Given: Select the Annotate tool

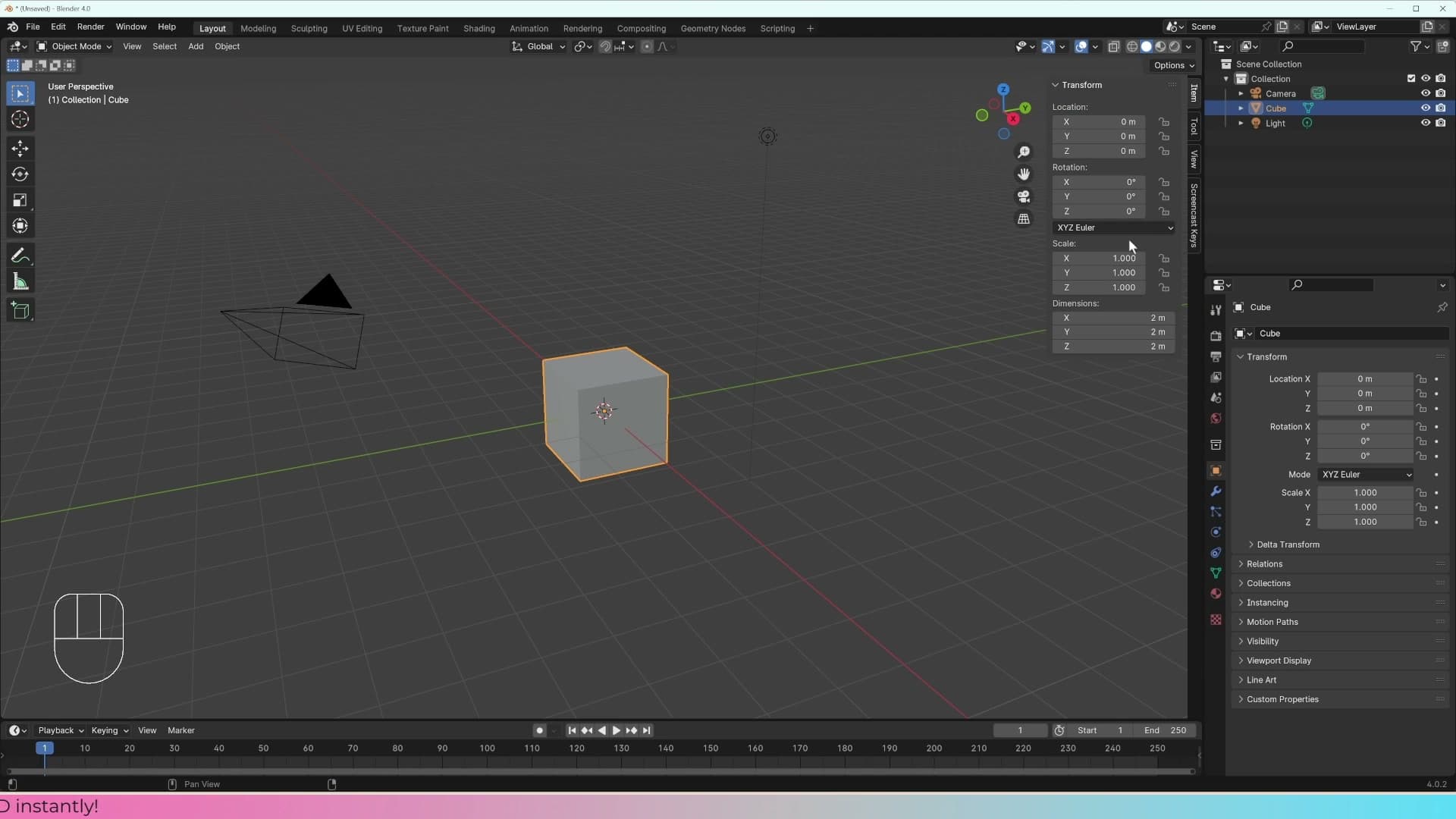Looking at the screenshot, I should click(x=20, y=256).
